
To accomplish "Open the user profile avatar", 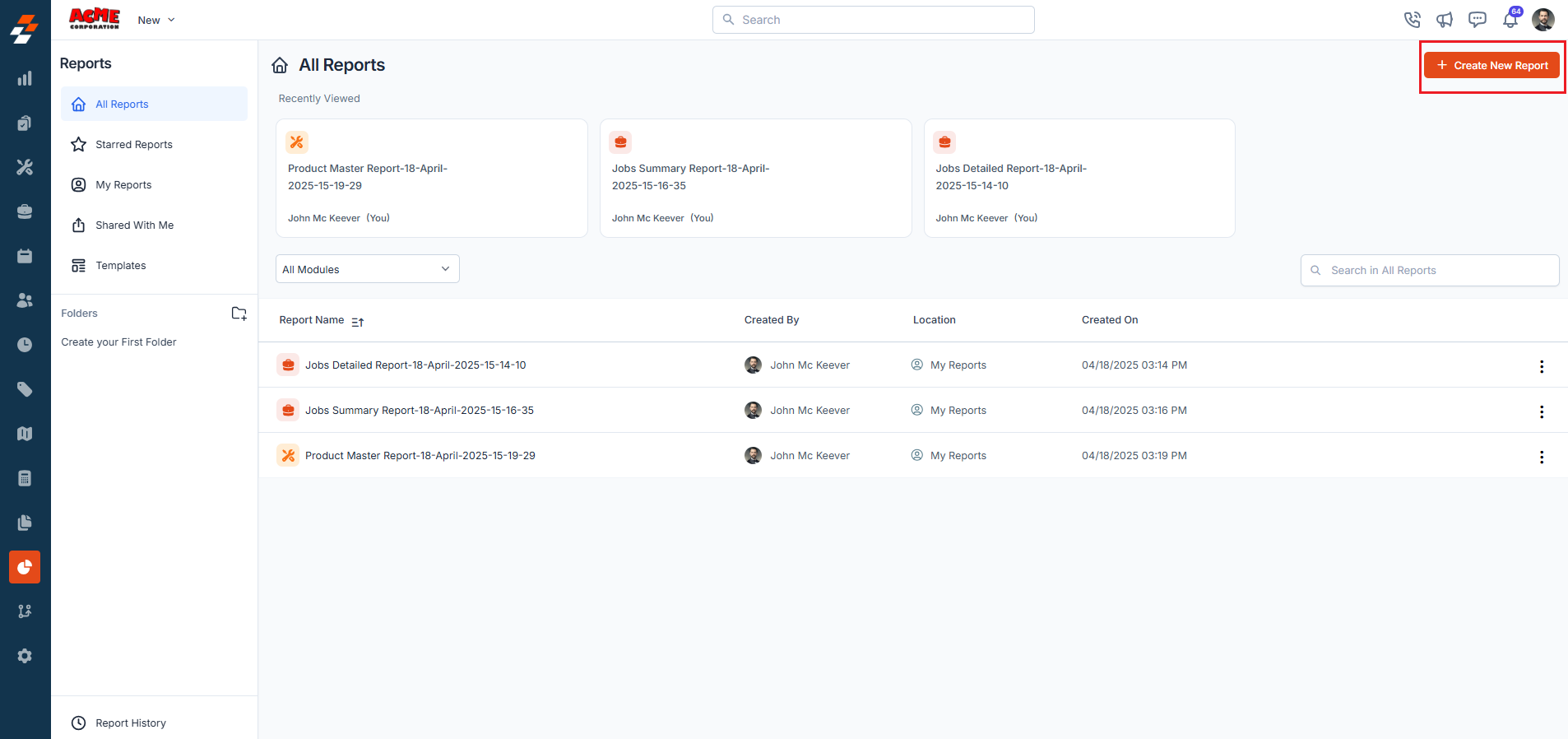I will 1543,20.
